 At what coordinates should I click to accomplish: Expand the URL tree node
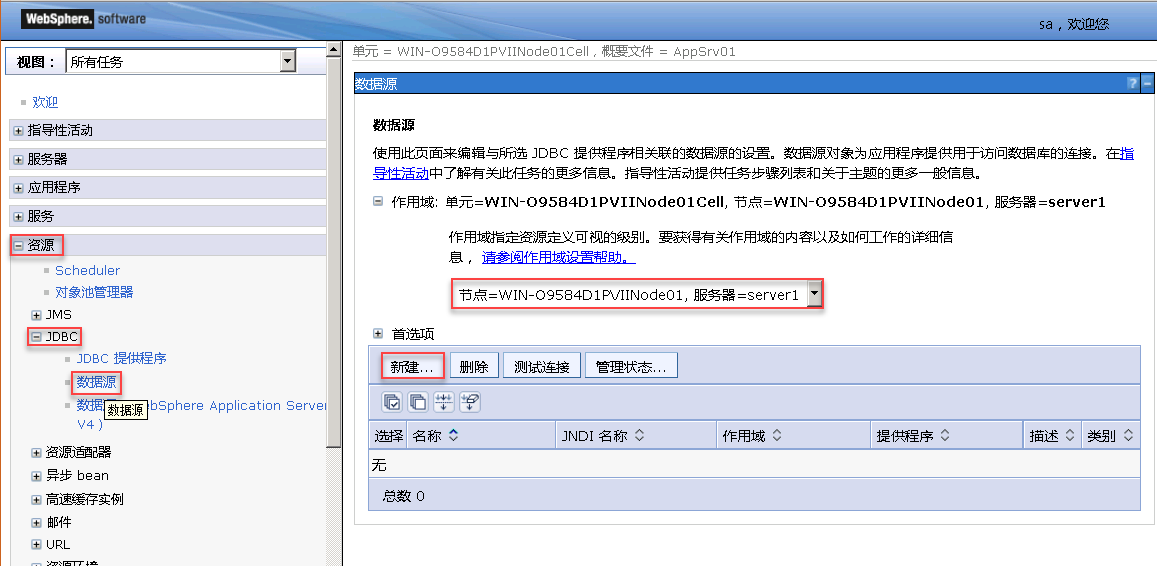click(36, 545)
